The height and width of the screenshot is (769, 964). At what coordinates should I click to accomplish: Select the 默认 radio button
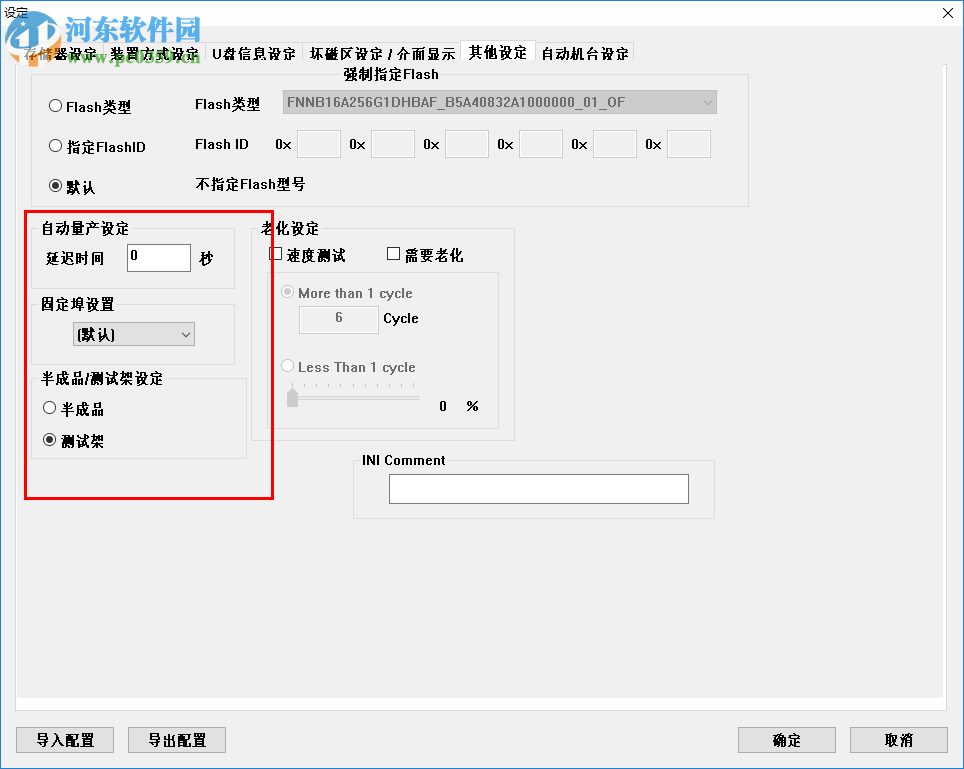pyautogui.click(x=55, y=184)
